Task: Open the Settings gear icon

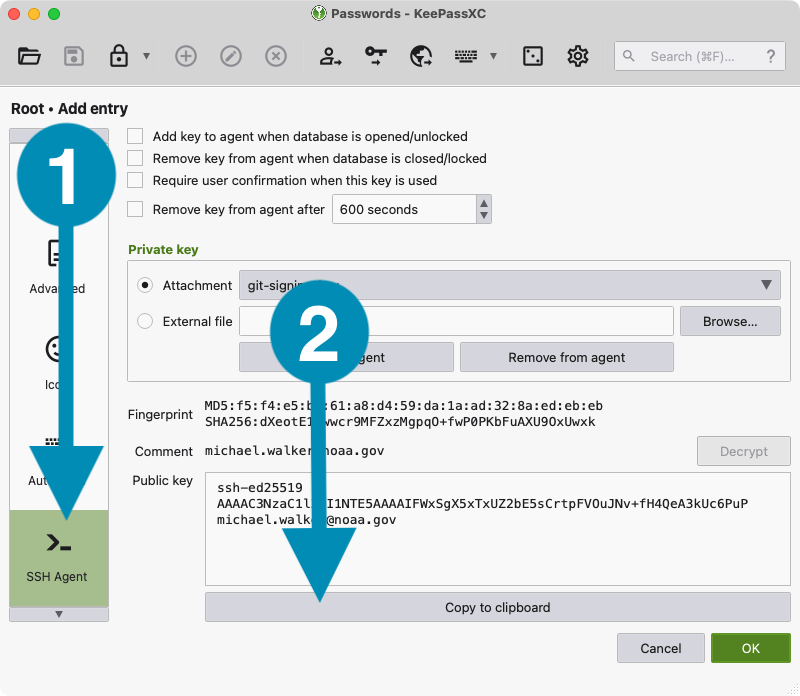Action: click(x=577, y=56)
